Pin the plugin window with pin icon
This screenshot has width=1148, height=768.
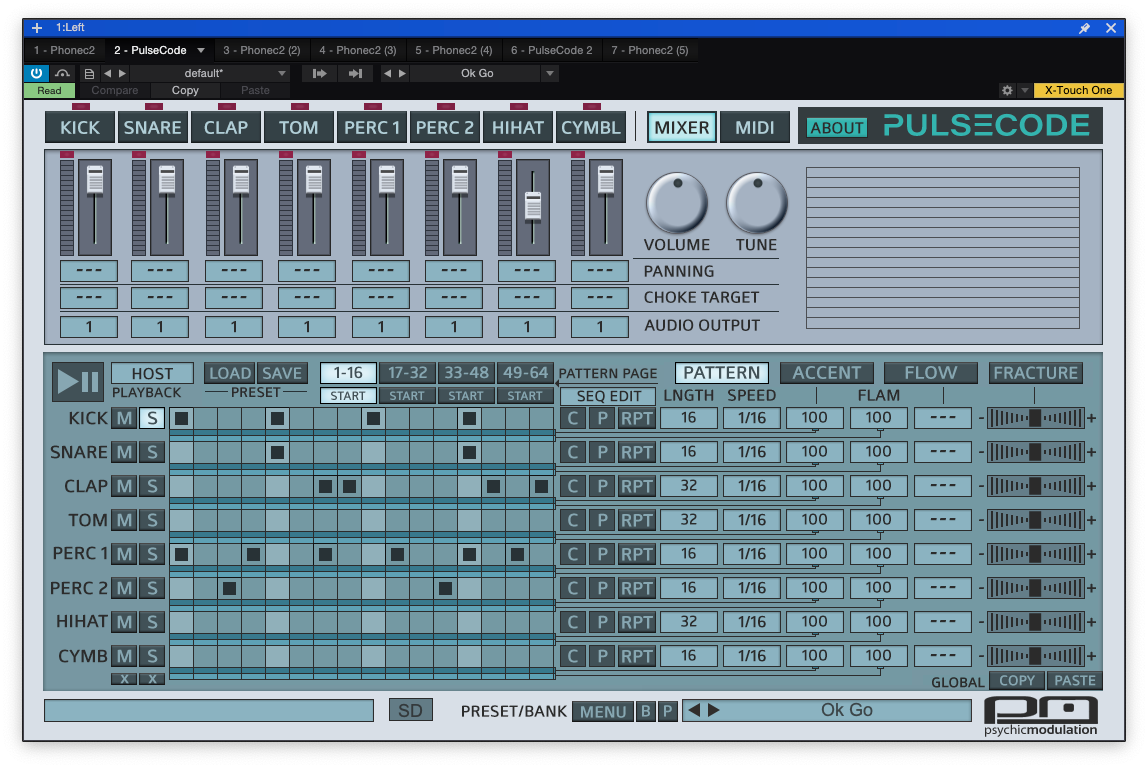pyautogui.click(x=1084, y=28)
